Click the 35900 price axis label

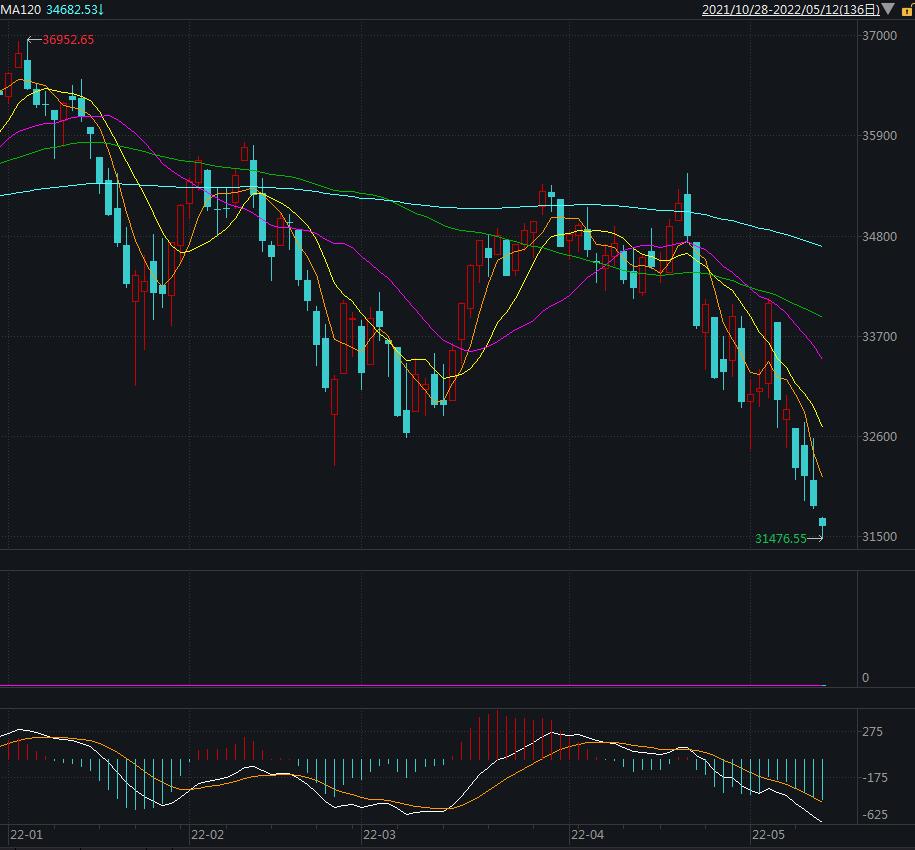click(x=879, y=135)
